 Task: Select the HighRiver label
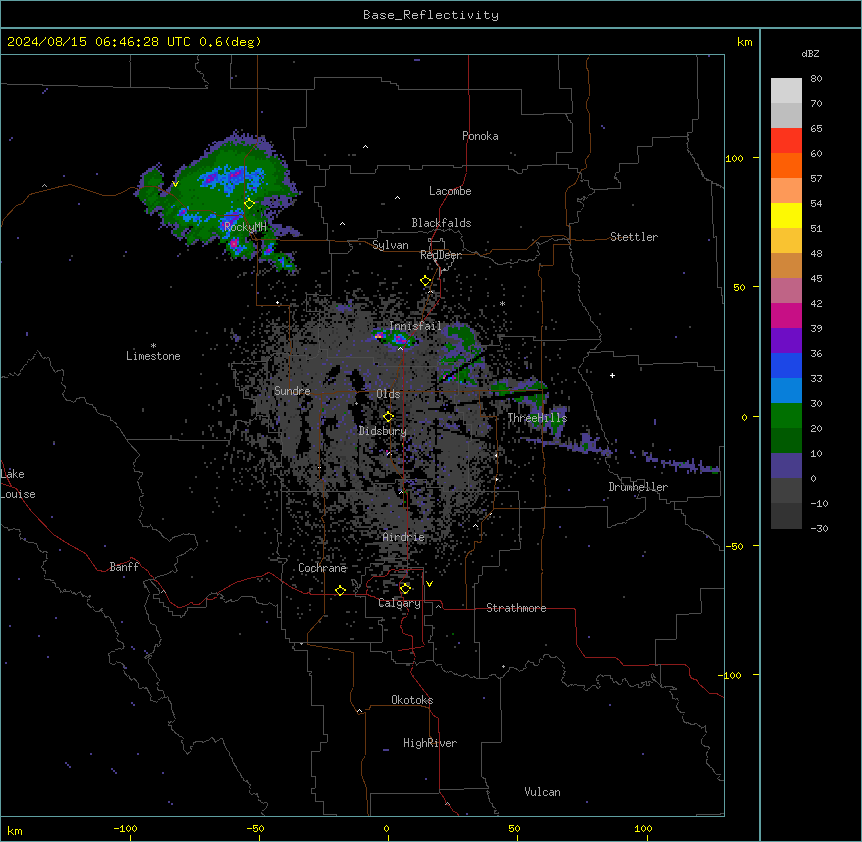pyautogui.click(x=430, y=743)
